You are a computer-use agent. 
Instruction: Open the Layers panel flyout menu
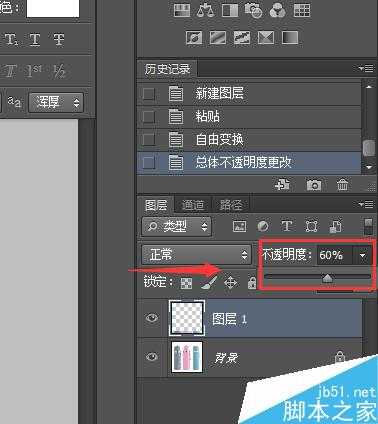pos(366,204)
